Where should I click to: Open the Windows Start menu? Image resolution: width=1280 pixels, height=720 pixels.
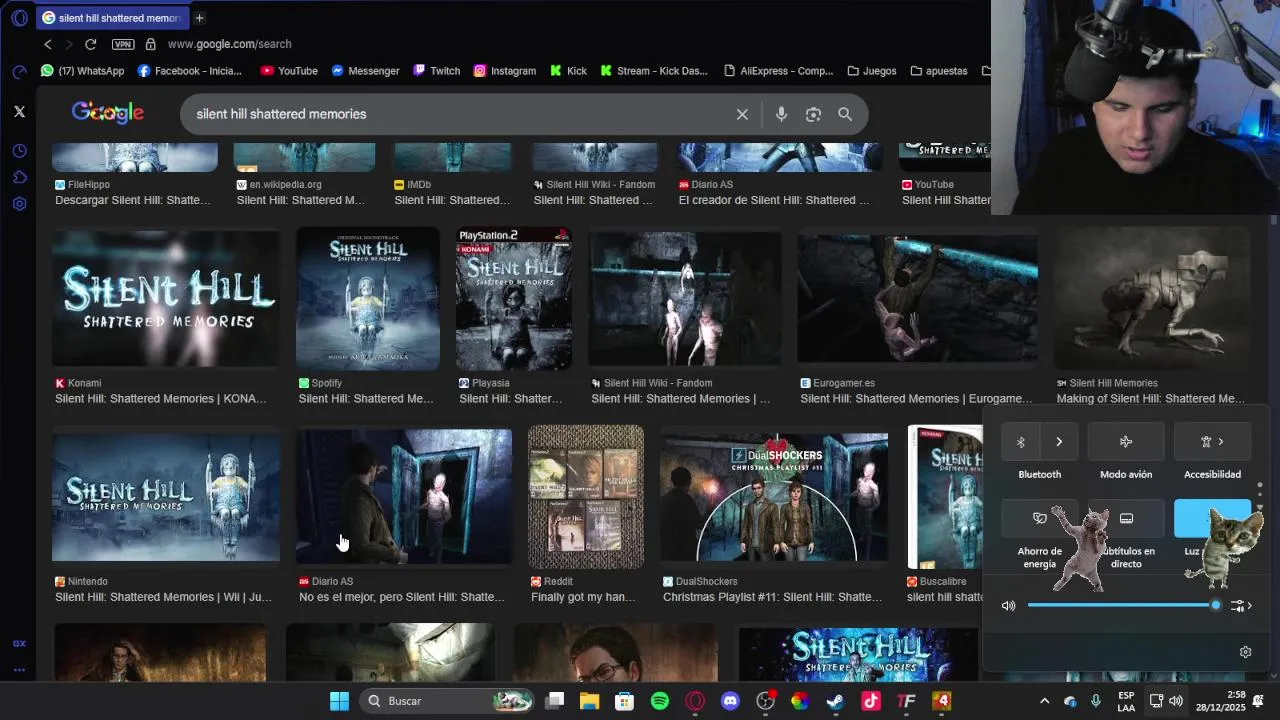pyautogui.click(x=339, y=701)
